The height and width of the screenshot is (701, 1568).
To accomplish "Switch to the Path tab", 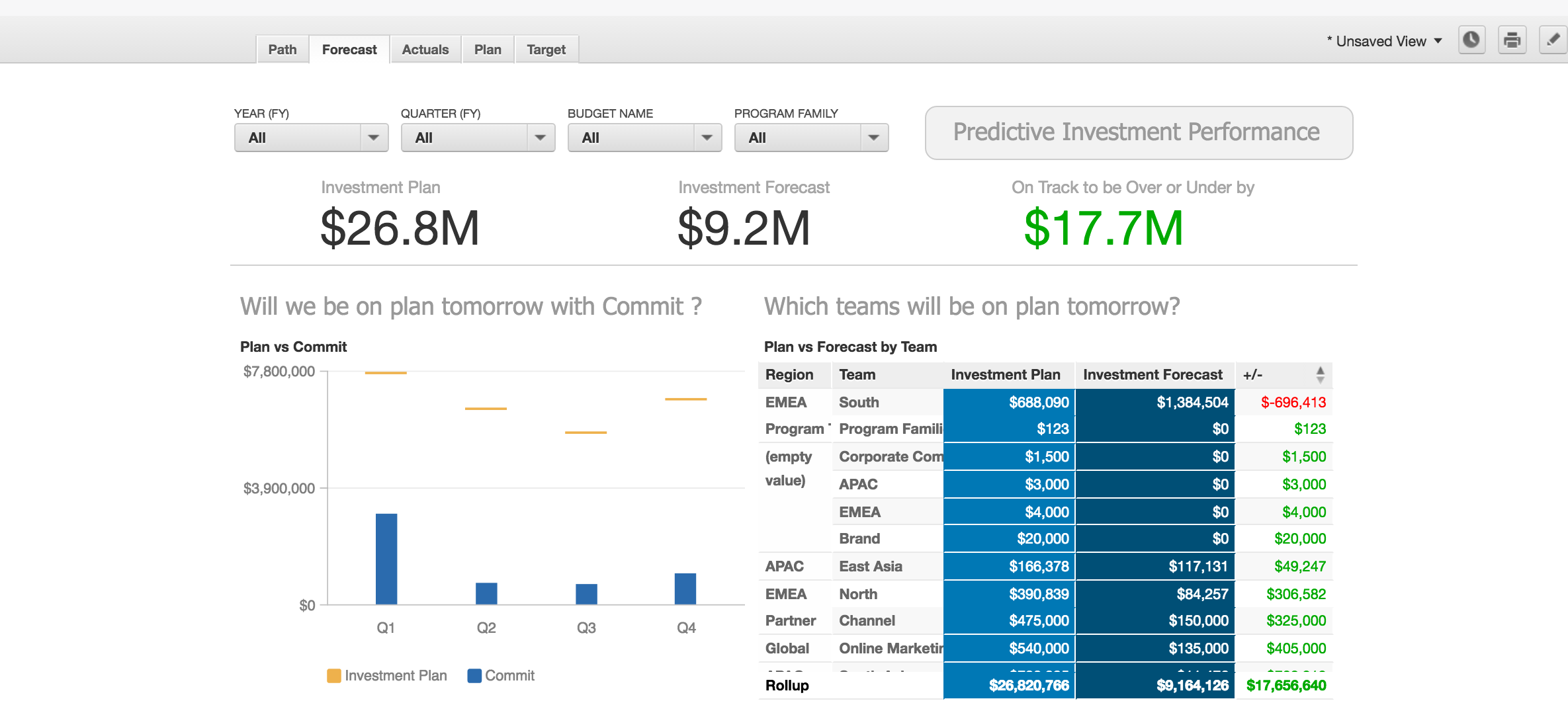I will [x=283, y=50].
